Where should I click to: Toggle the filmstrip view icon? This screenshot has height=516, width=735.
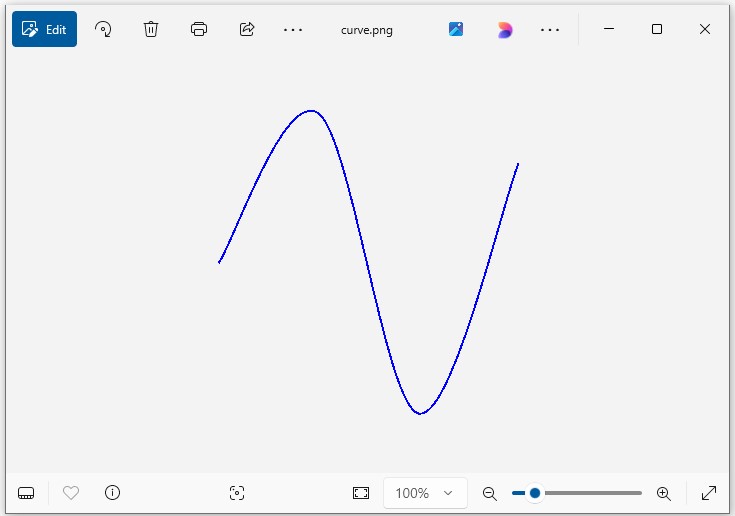click(x=27, y=493)
